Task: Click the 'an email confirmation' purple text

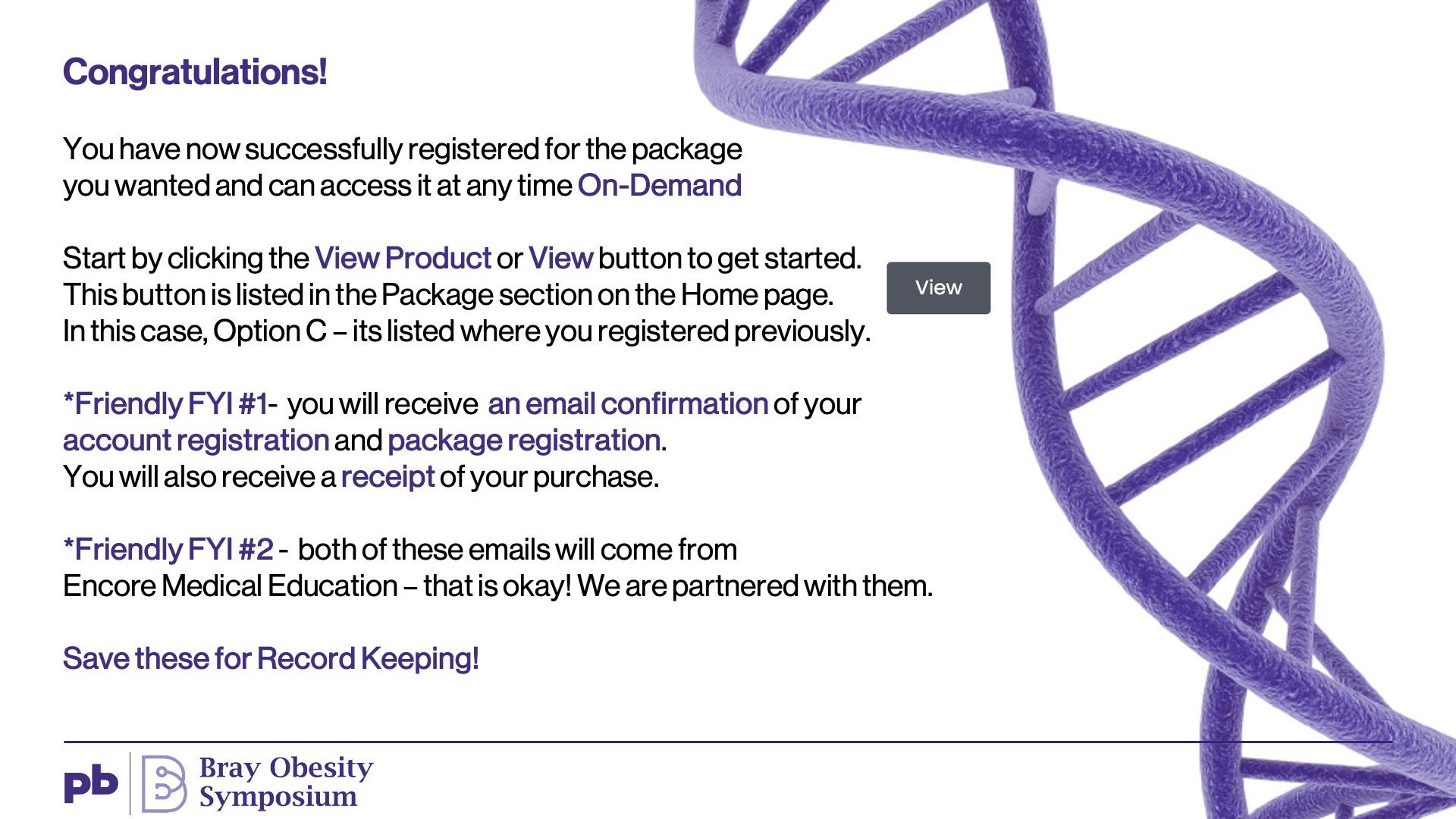Action: [x=628, y=404]
